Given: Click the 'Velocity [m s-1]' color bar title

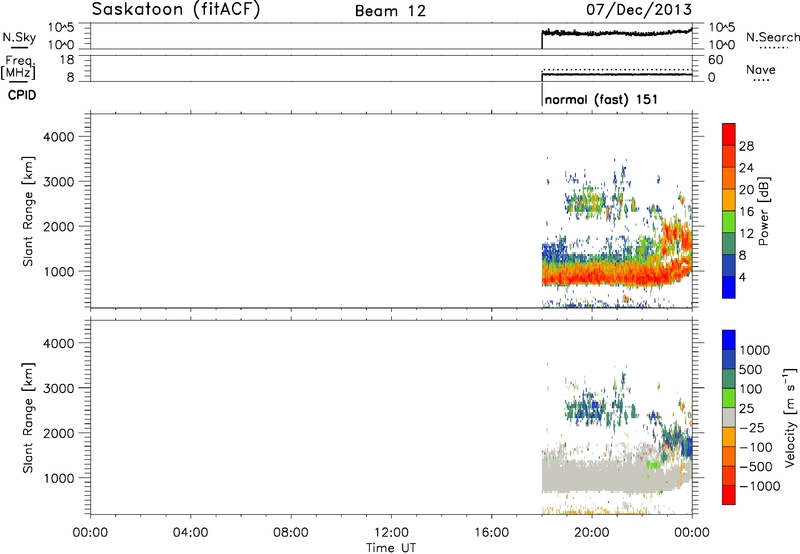Looking at the screenshot, I should tap(790, 417).
